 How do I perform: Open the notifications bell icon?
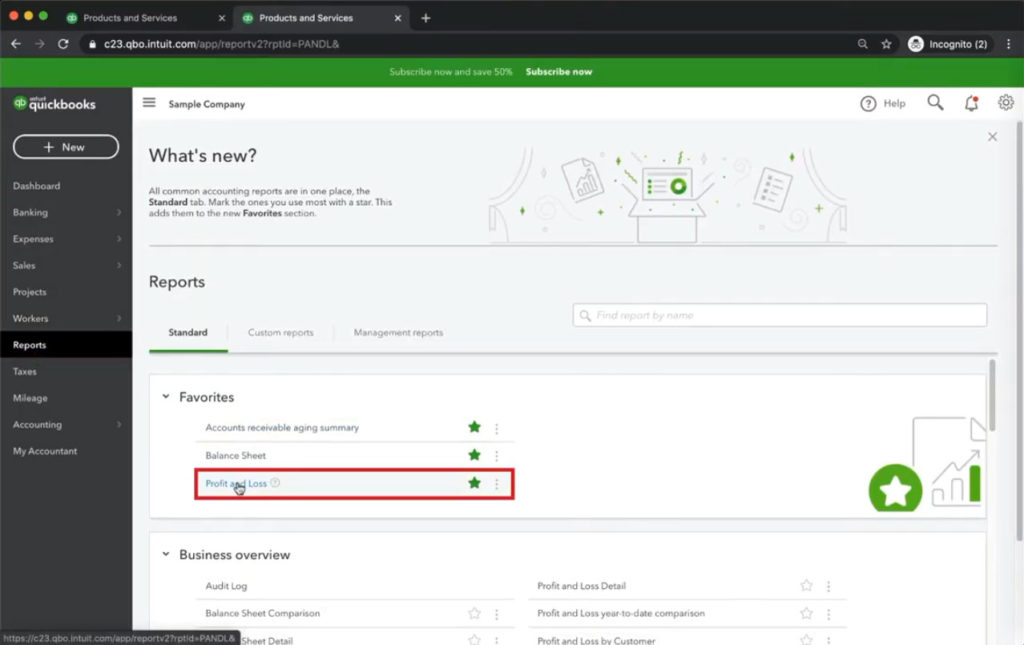971,103
